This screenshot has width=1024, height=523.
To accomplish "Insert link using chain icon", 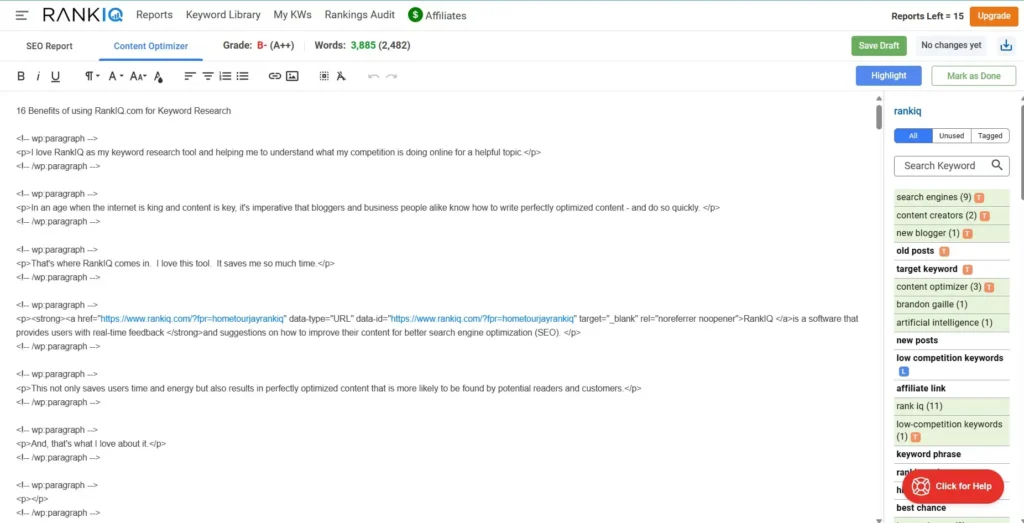I will pos(275,76).
